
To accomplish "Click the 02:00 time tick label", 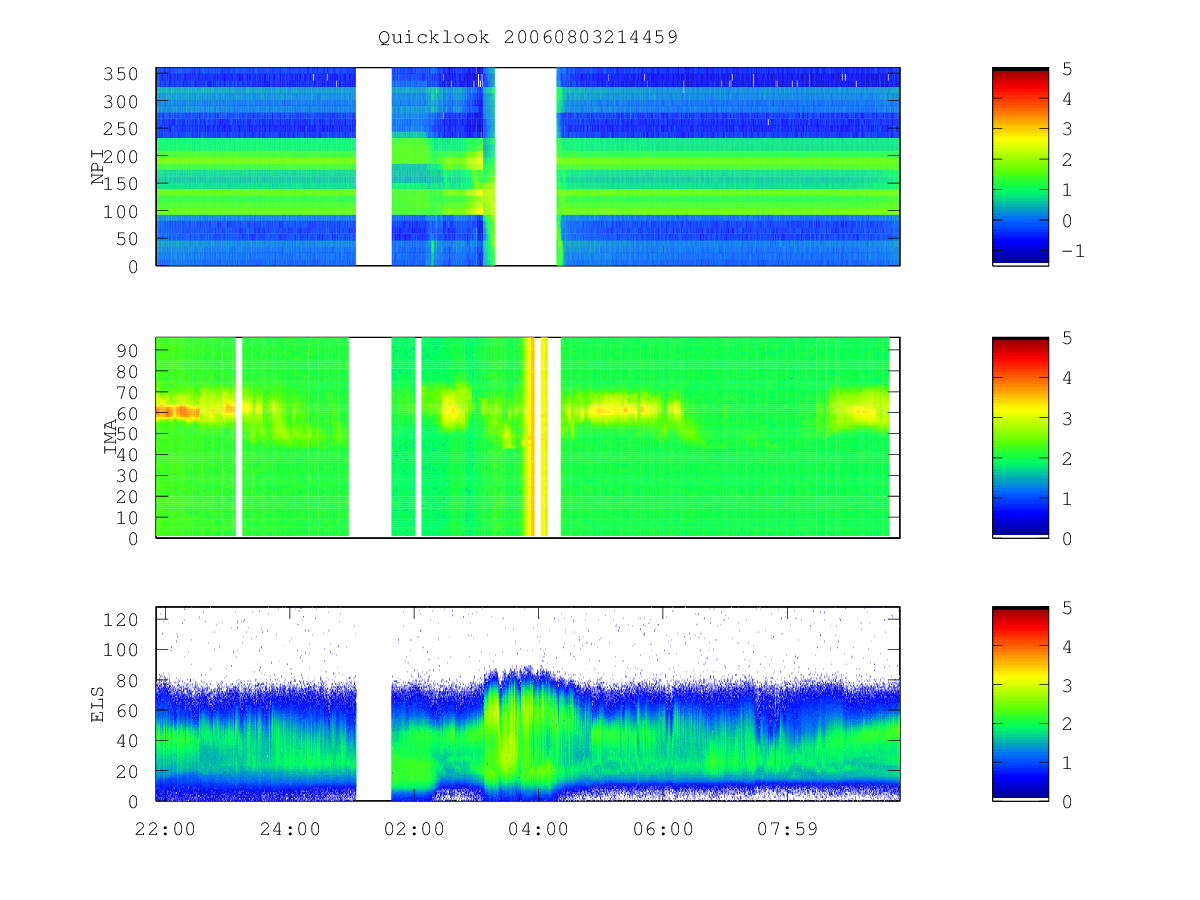I will [x=414, y=828].
